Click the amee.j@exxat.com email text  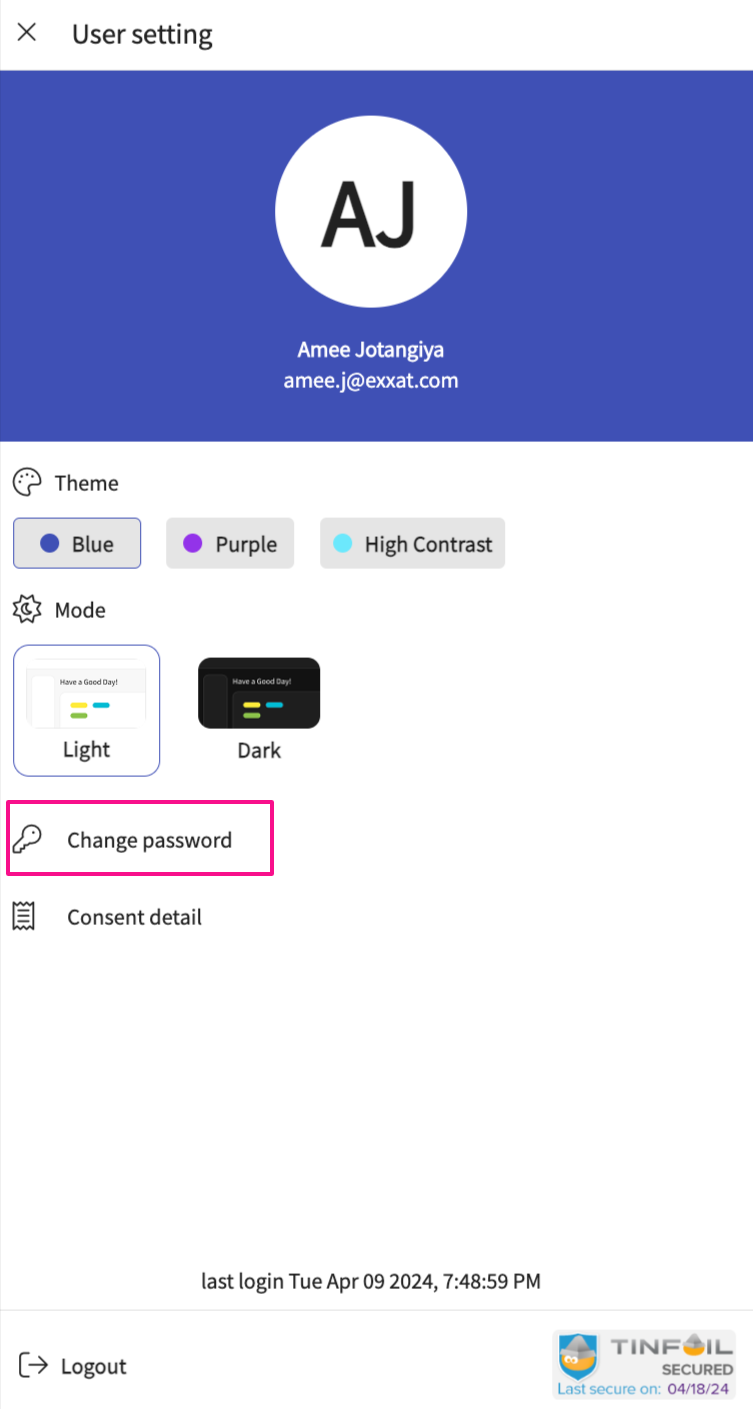click(x=371, y=380)
